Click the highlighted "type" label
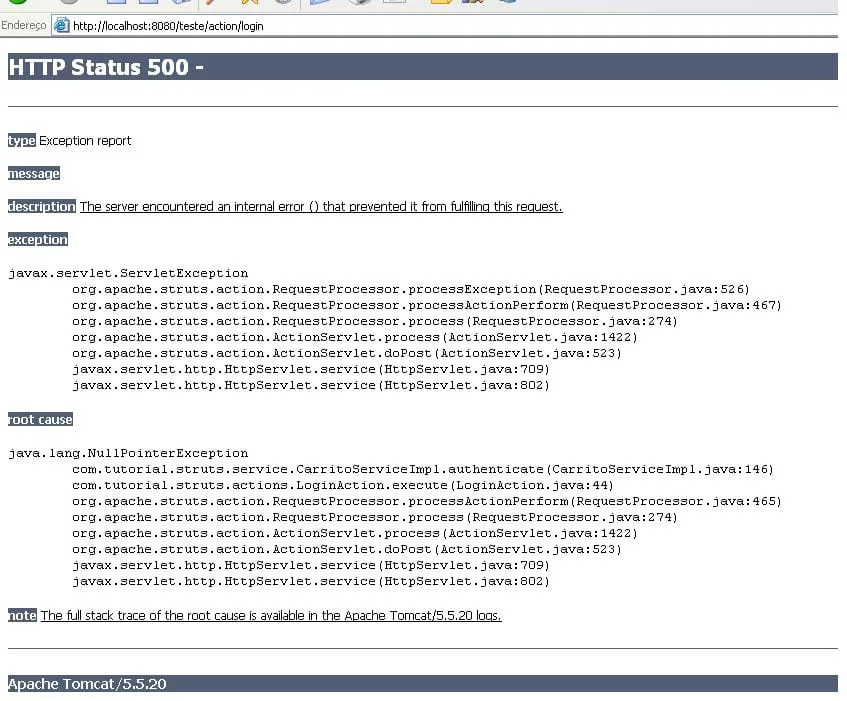This screenshot has height=701, width=847. click(22, 140)
